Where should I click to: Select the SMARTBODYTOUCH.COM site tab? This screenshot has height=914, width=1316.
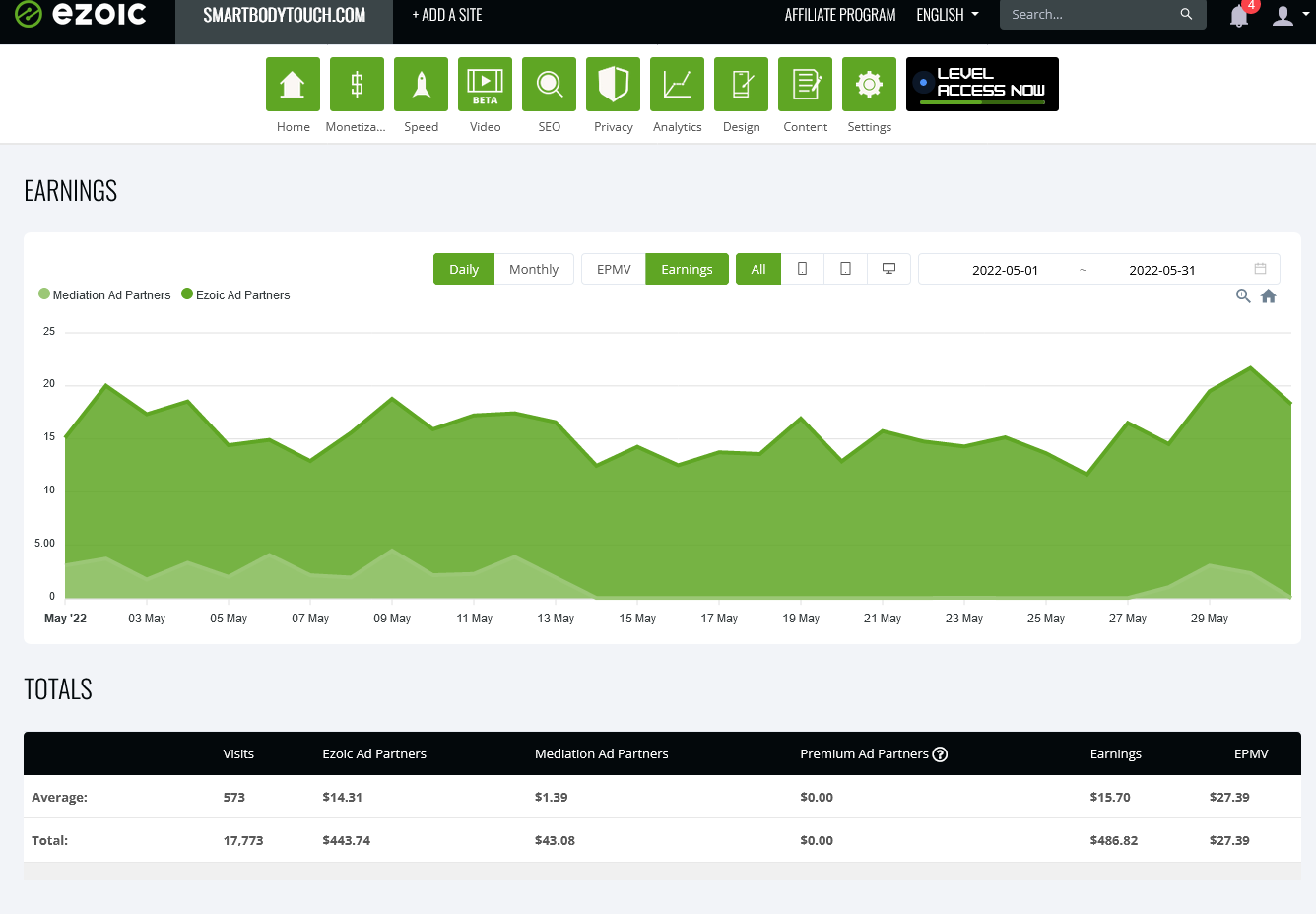point(284,15)
